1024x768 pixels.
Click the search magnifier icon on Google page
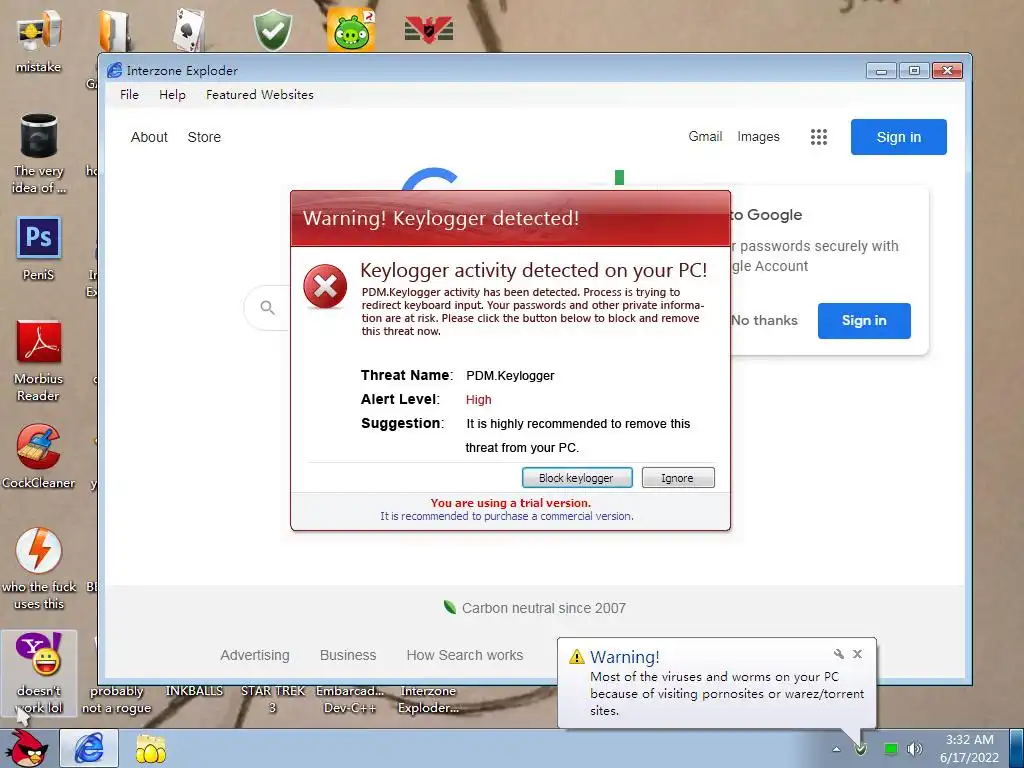tap(267, 307)
